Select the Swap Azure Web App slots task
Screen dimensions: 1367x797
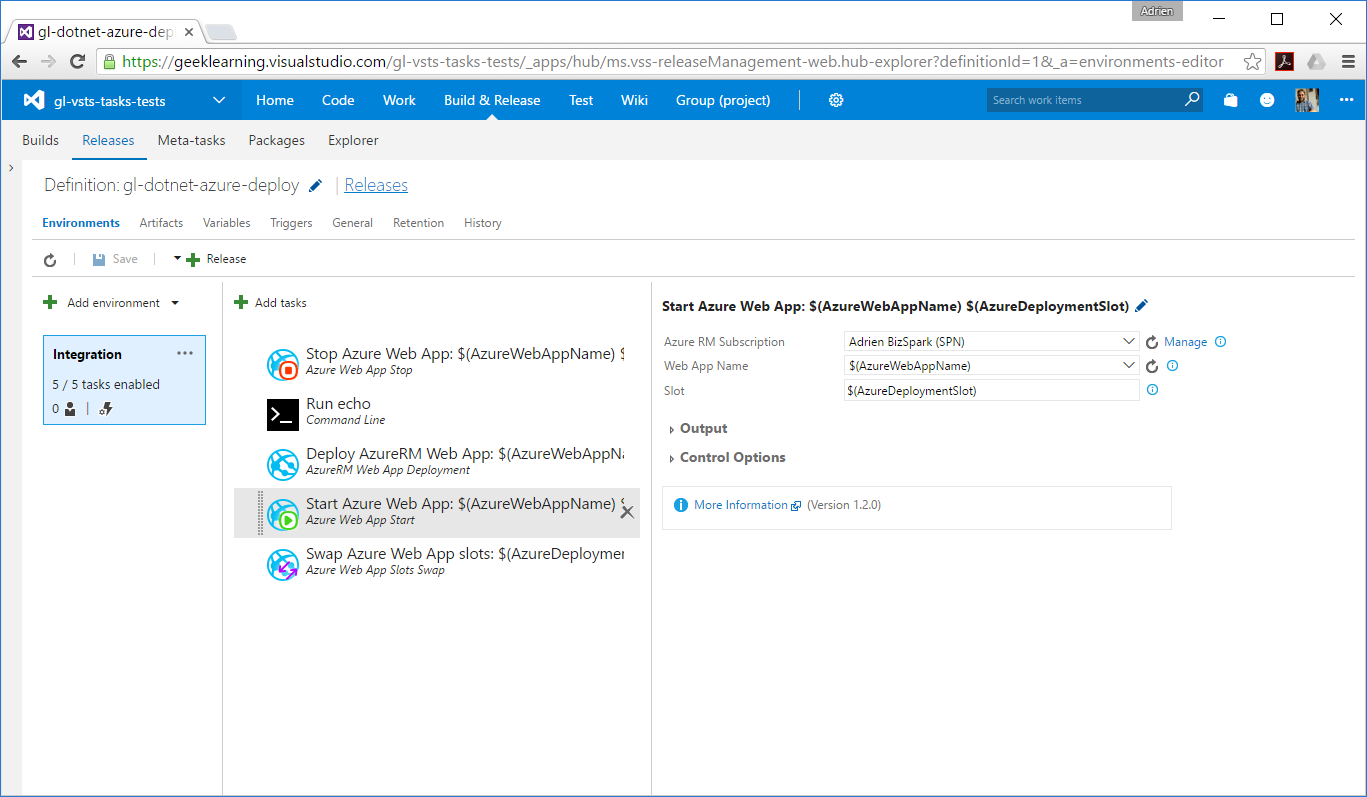coord(436,562)
